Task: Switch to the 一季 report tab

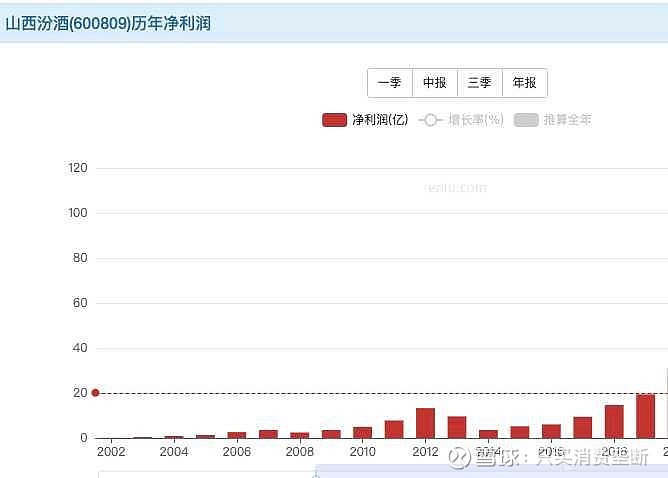Action: click(x=390, y=83)
